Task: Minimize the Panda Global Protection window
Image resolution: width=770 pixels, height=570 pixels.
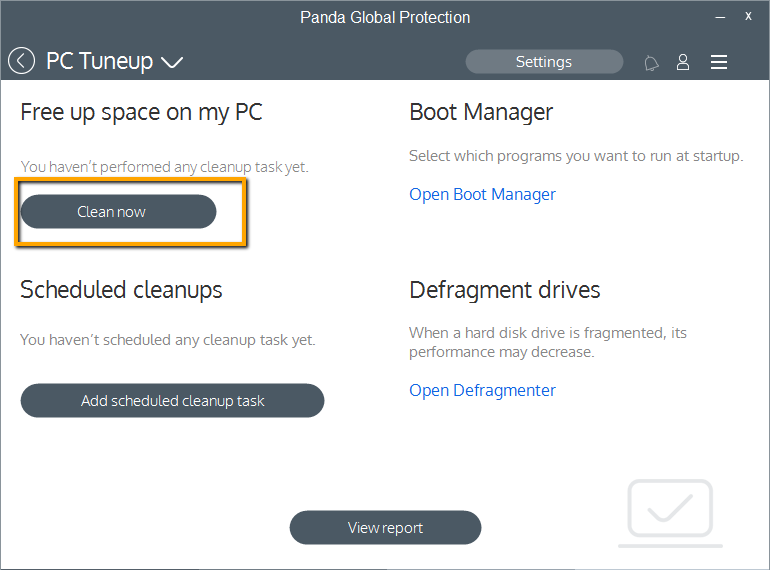Action: [x=720, y=17]
